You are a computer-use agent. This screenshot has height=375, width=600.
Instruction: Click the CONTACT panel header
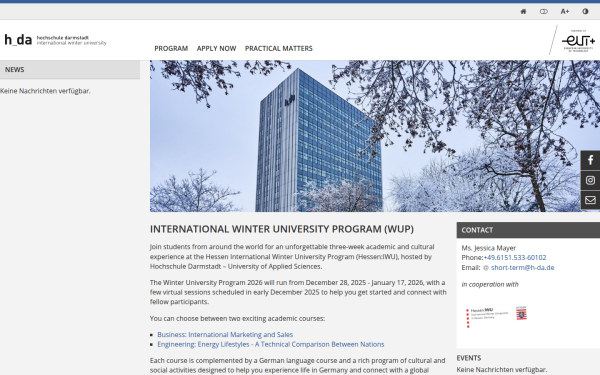[528, 230]
